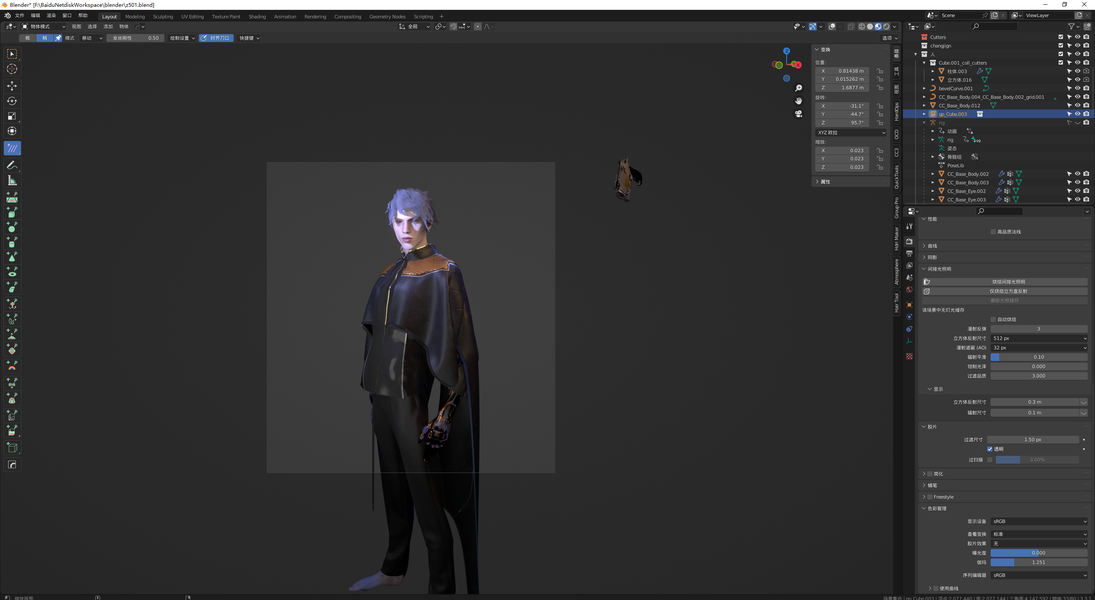
Task: Open the 文件 menu
Action: pos(19,15)
